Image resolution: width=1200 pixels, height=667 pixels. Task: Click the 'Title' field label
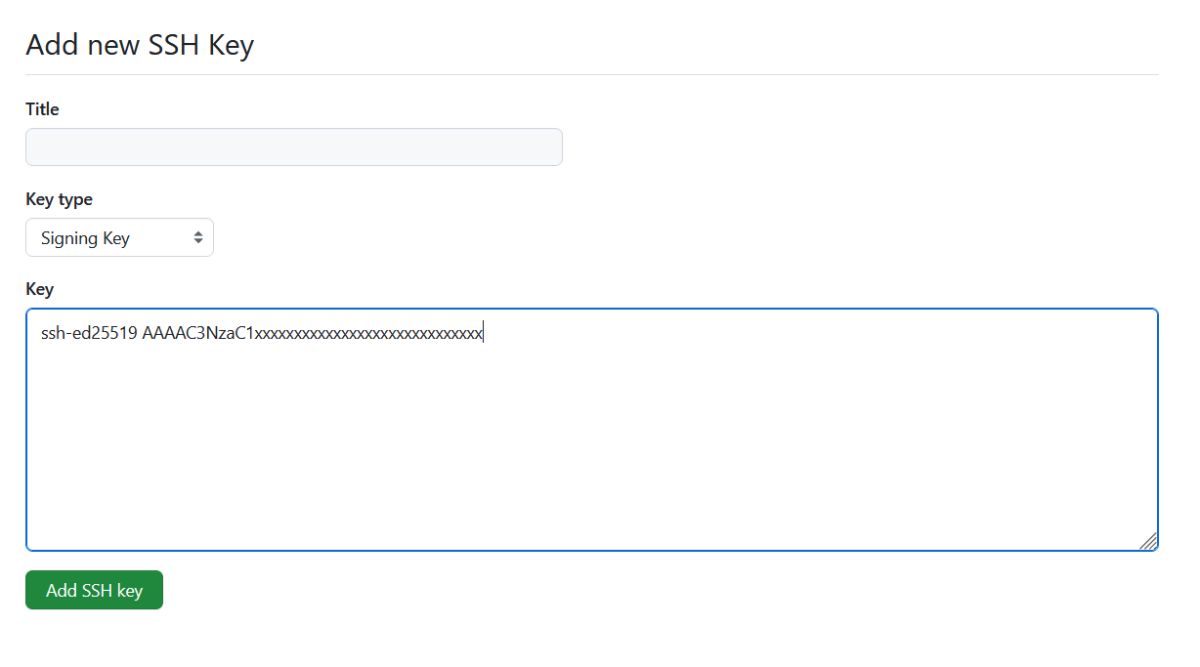[x=42, y=109]
